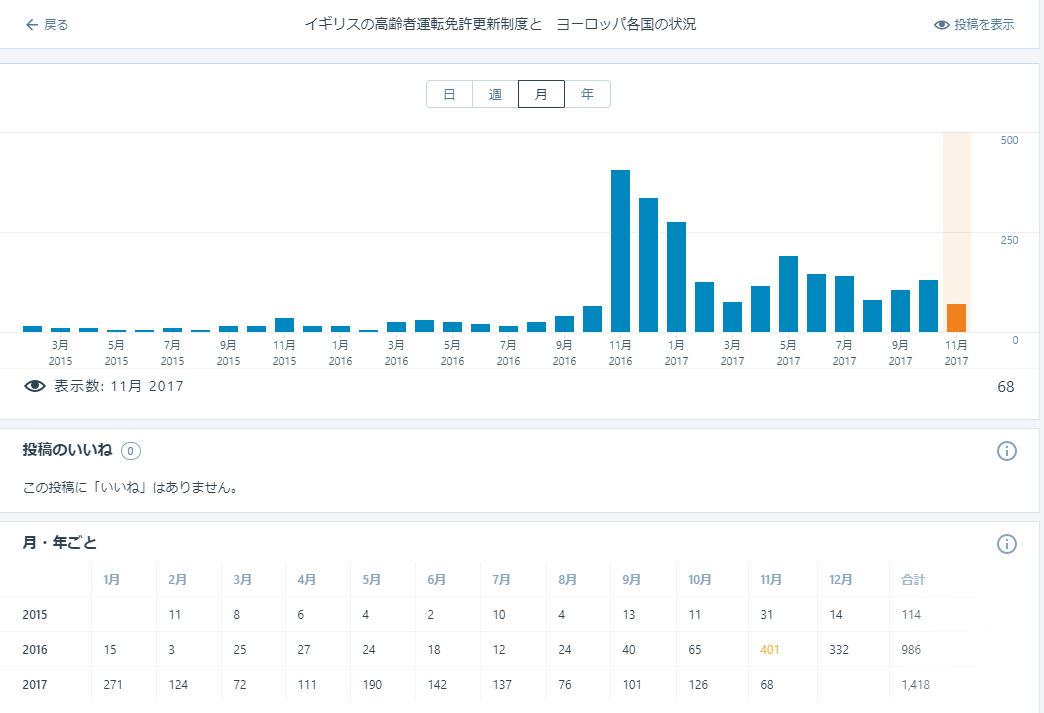Viewport: 1044px width, 713px height.
Task: Click the eye icon beside 投稿を表示
Action: click(941, 25)
